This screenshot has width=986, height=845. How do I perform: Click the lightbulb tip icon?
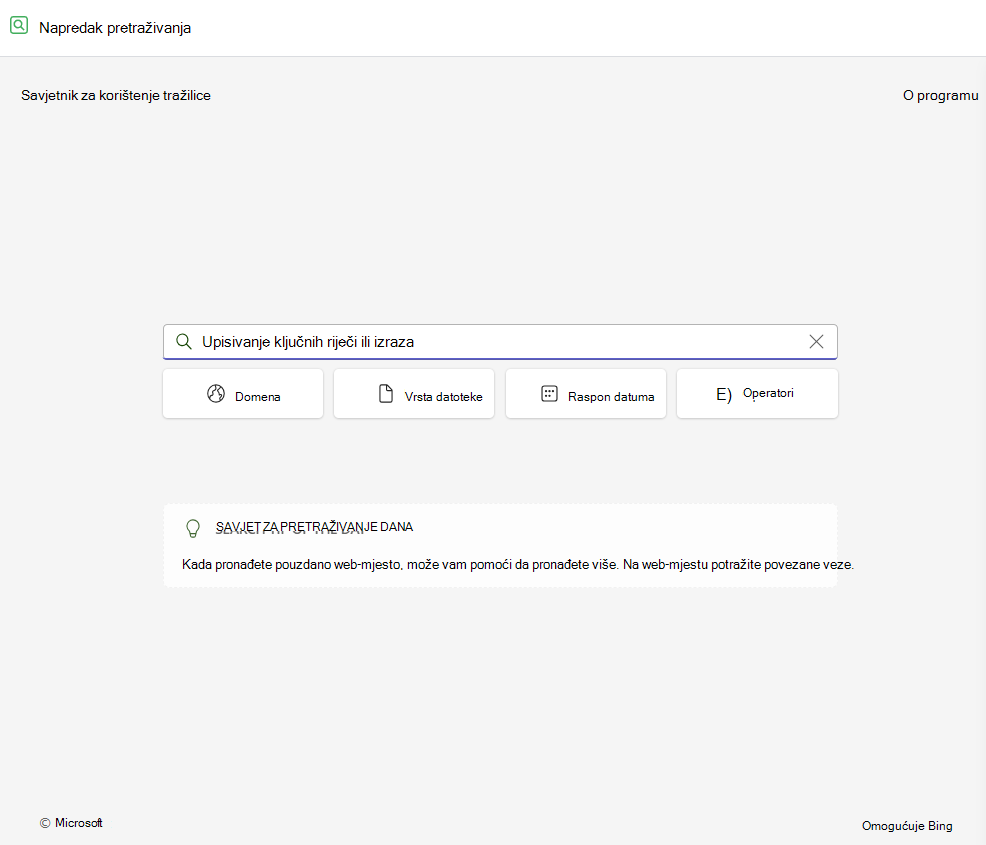coord(193,528)
